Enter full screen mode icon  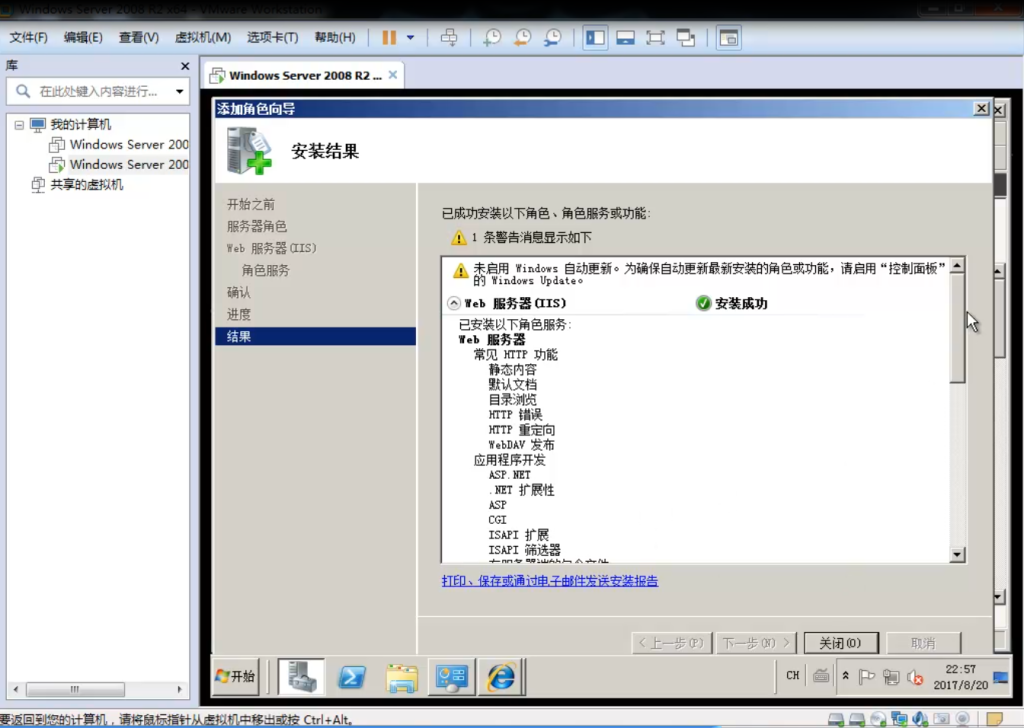[x=655, y=38]
